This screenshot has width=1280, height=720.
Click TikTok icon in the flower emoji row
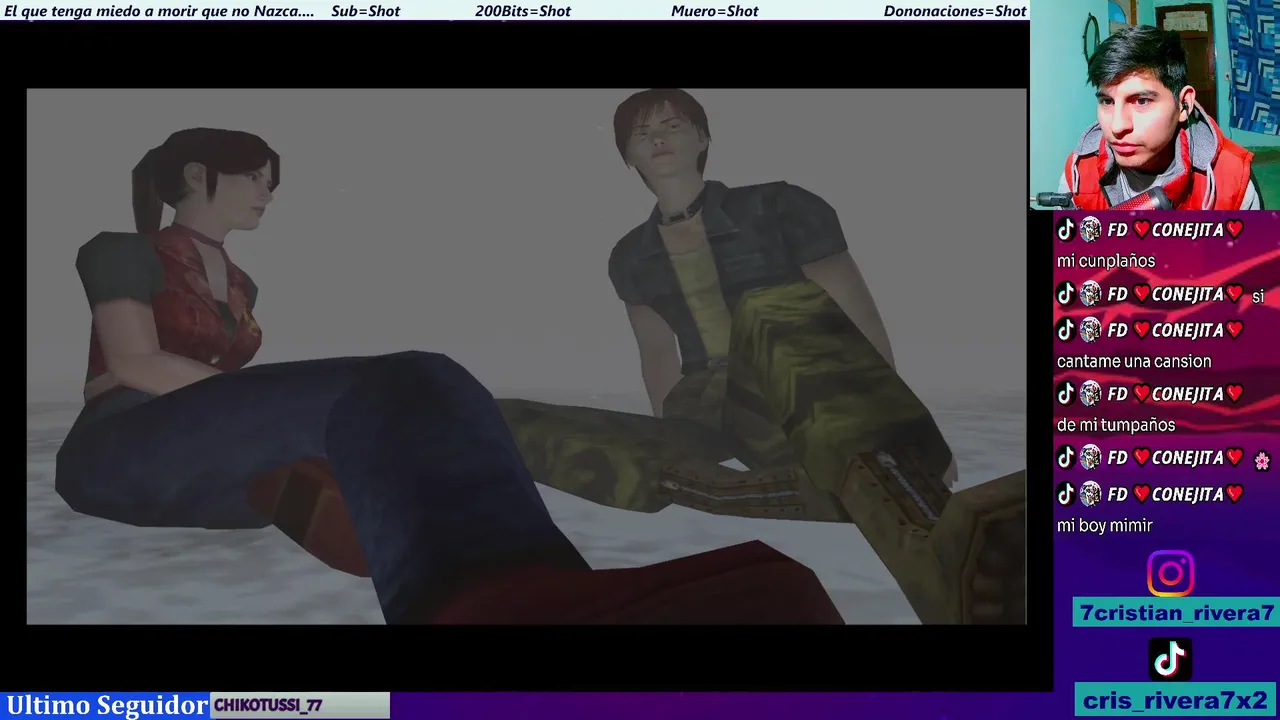[x=1066, y=458]
